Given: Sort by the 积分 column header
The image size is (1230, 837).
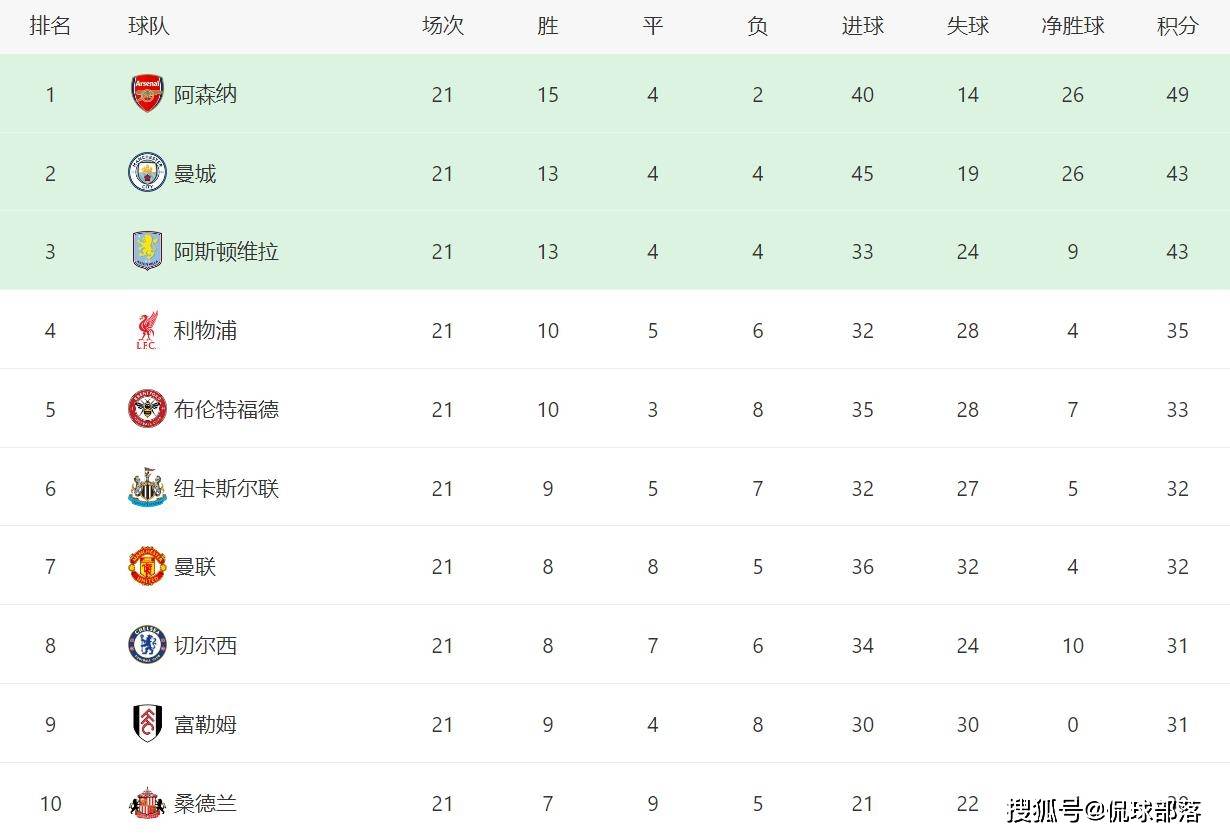Looking at the screenshot, I should [x=1177, y=26].
